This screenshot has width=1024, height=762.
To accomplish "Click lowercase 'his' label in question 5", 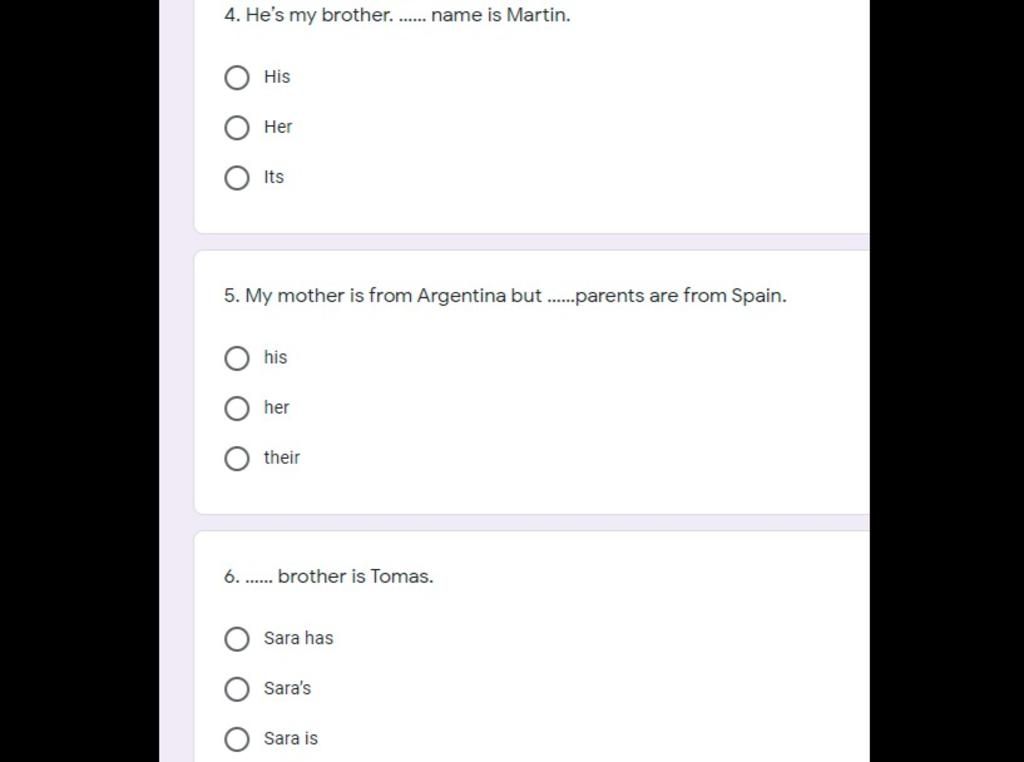I will (x=275, y=357).
